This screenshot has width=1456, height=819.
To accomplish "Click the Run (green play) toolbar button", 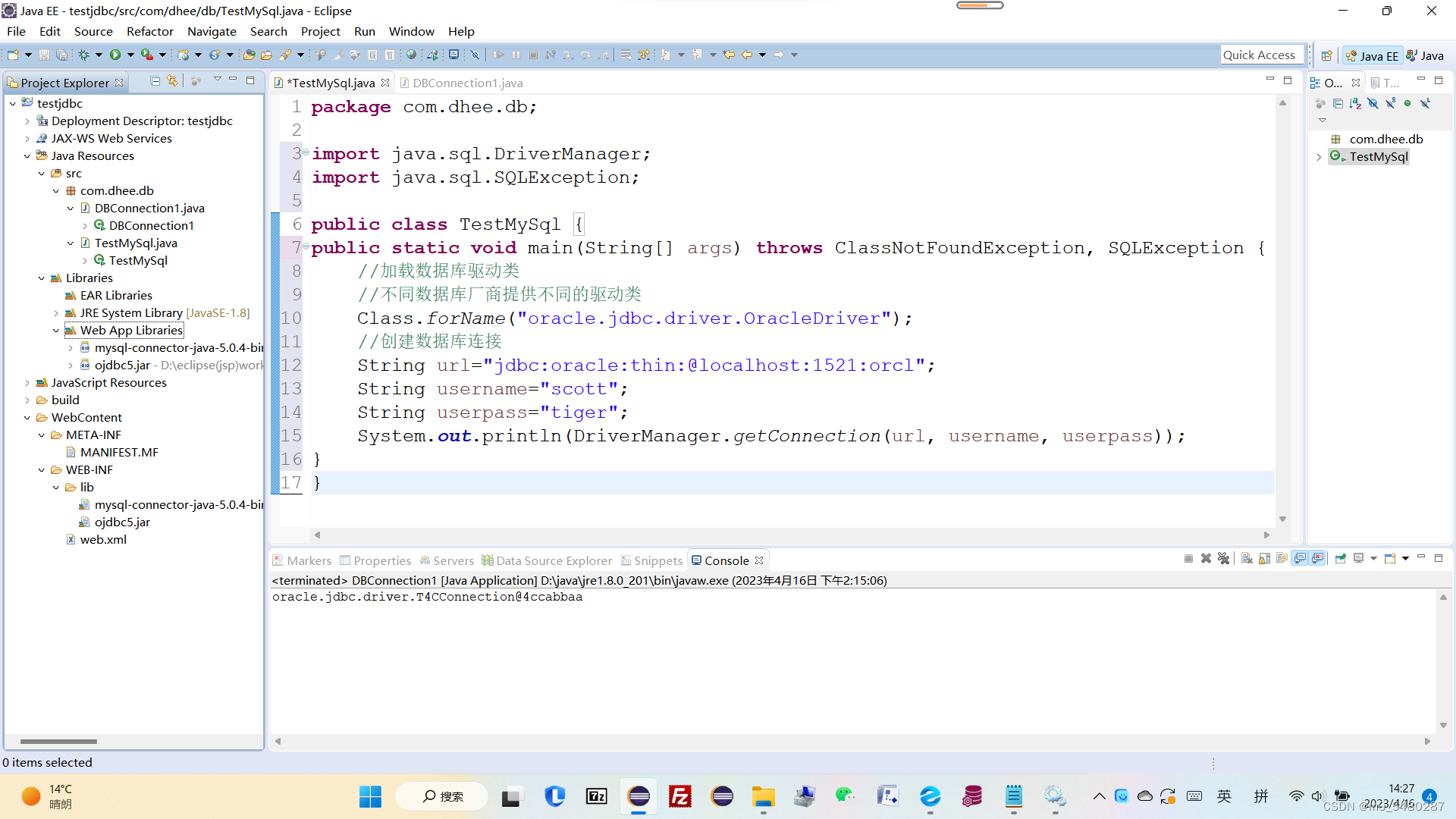I will pos(115,55).
